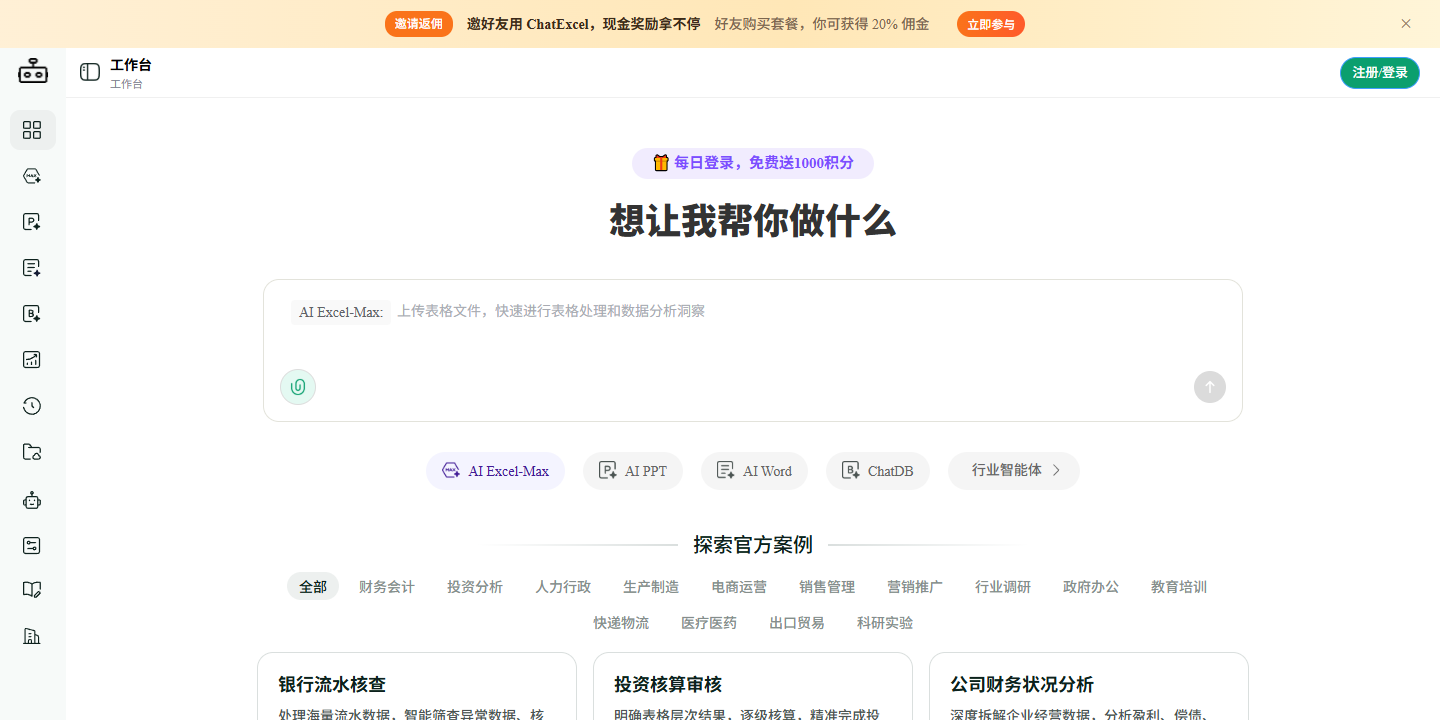Open the sliders settings icon in the sidebar
The width and height of the screenshot is (1440, 720).
[x=32, y=546]
